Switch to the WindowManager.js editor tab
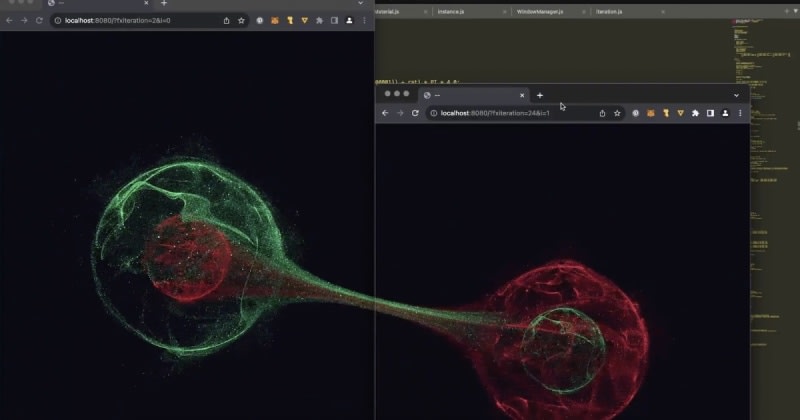The height and width of the screenshot is (420, 800). (540, 11)
